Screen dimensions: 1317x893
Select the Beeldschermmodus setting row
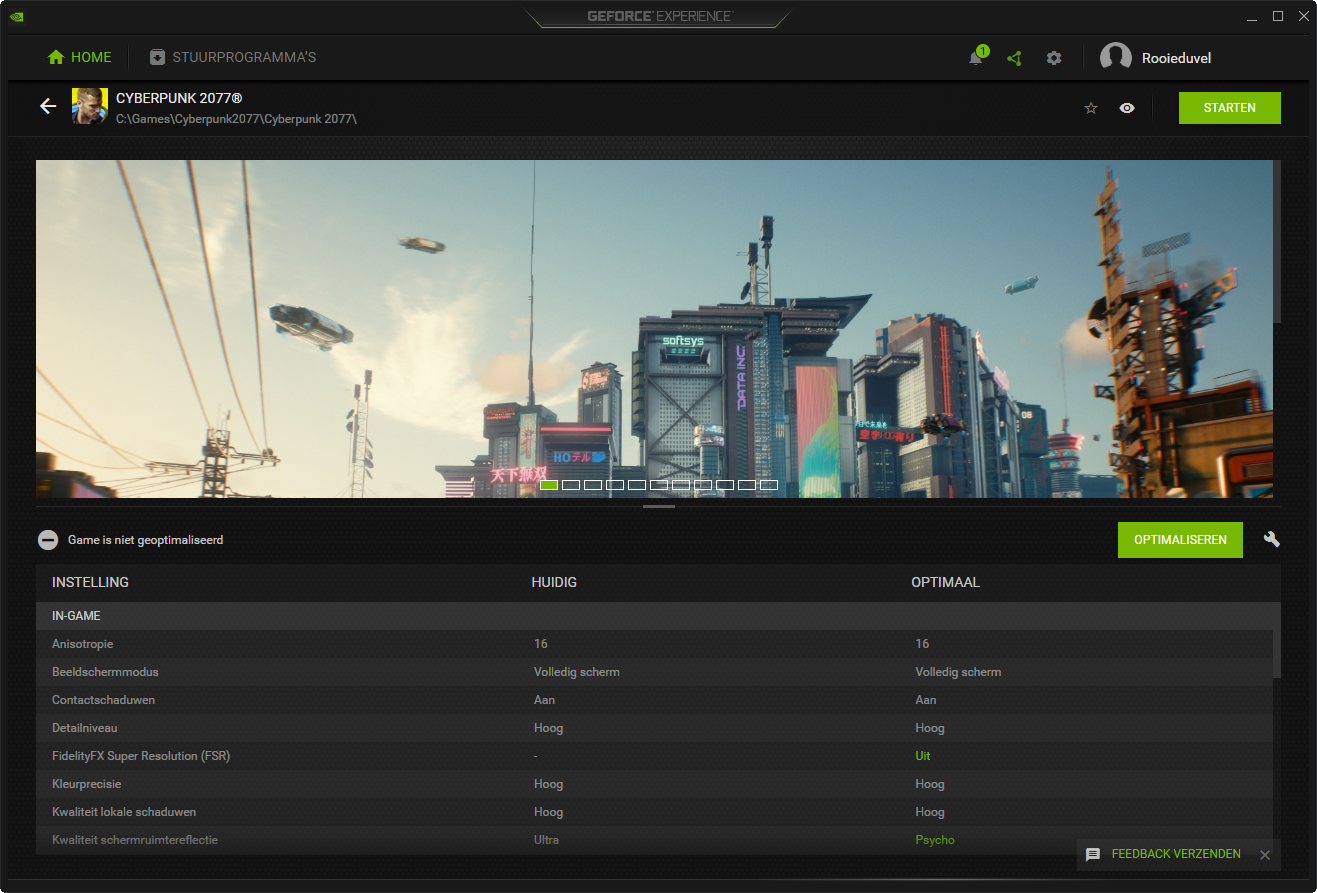pyautogui.click(x=654, y=672)
